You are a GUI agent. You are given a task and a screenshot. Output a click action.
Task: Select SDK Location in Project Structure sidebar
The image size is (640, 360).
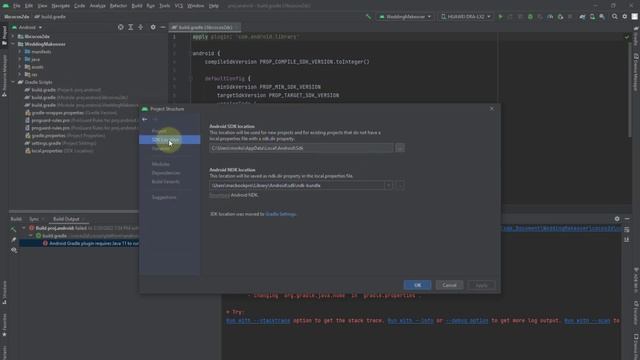pyautogui.click(x=169, y=140)
